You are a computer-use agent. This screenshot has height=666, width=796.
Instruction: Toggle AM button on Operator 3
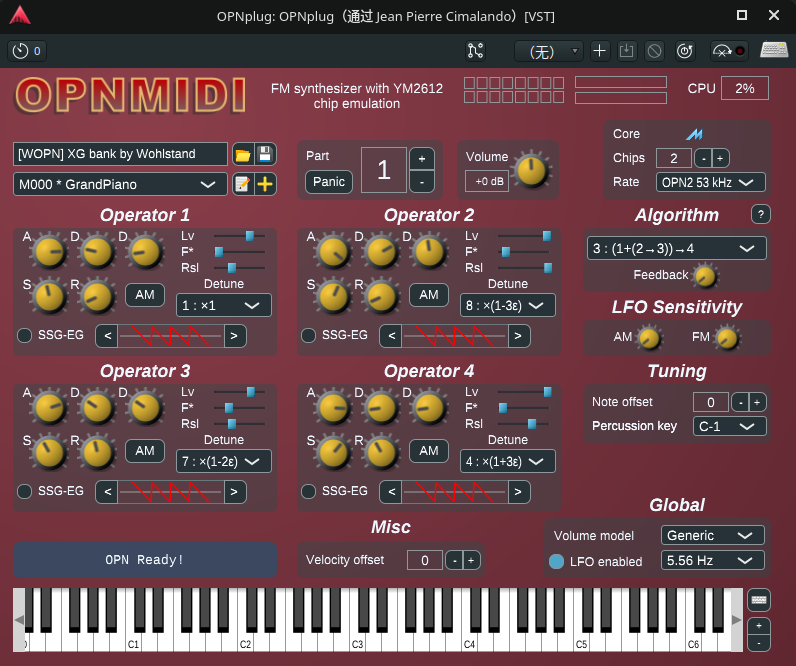coord(145,451)
